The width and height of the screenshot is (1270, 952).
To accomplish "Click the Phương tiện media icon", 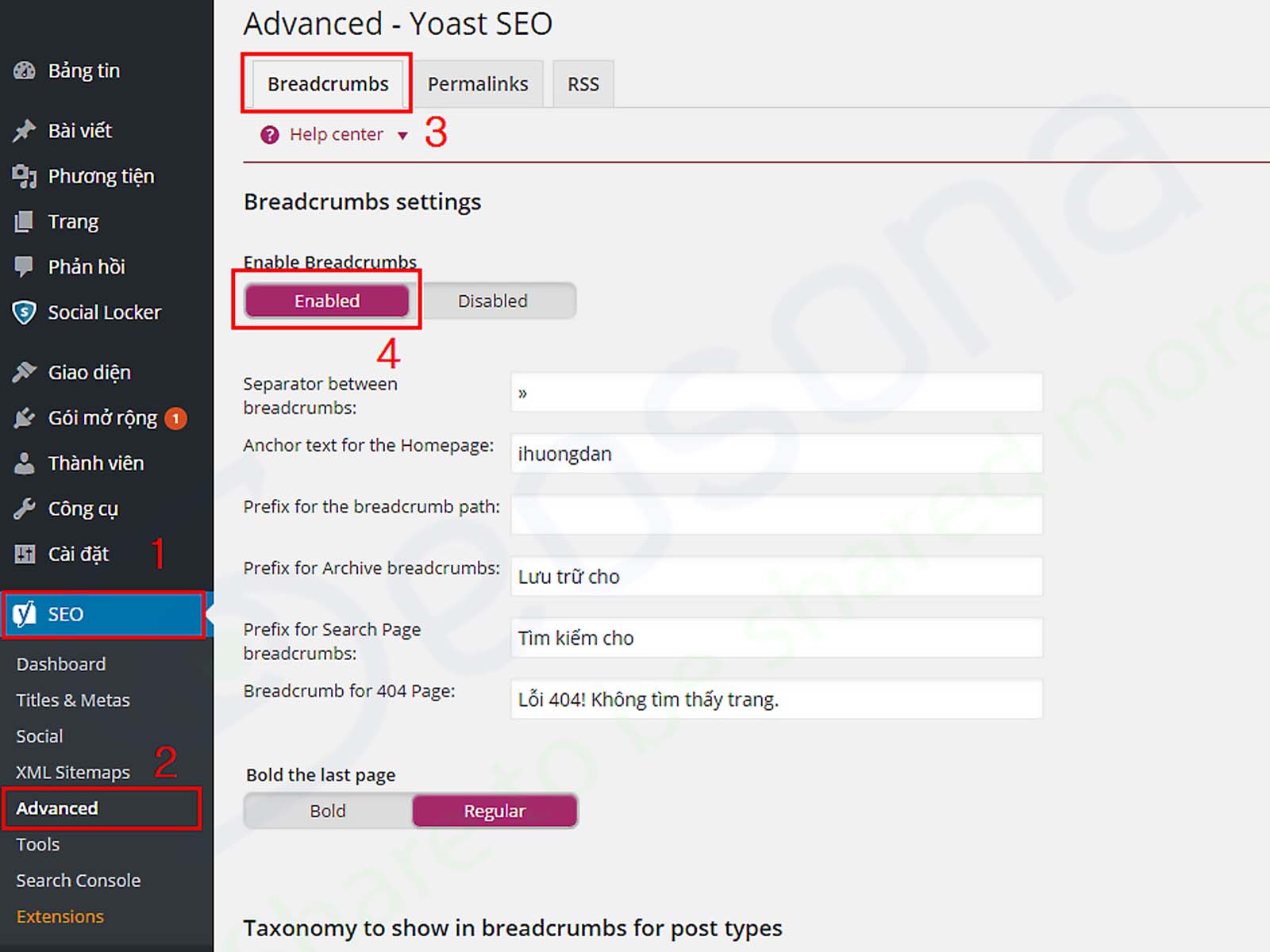I will coord(25,176).
